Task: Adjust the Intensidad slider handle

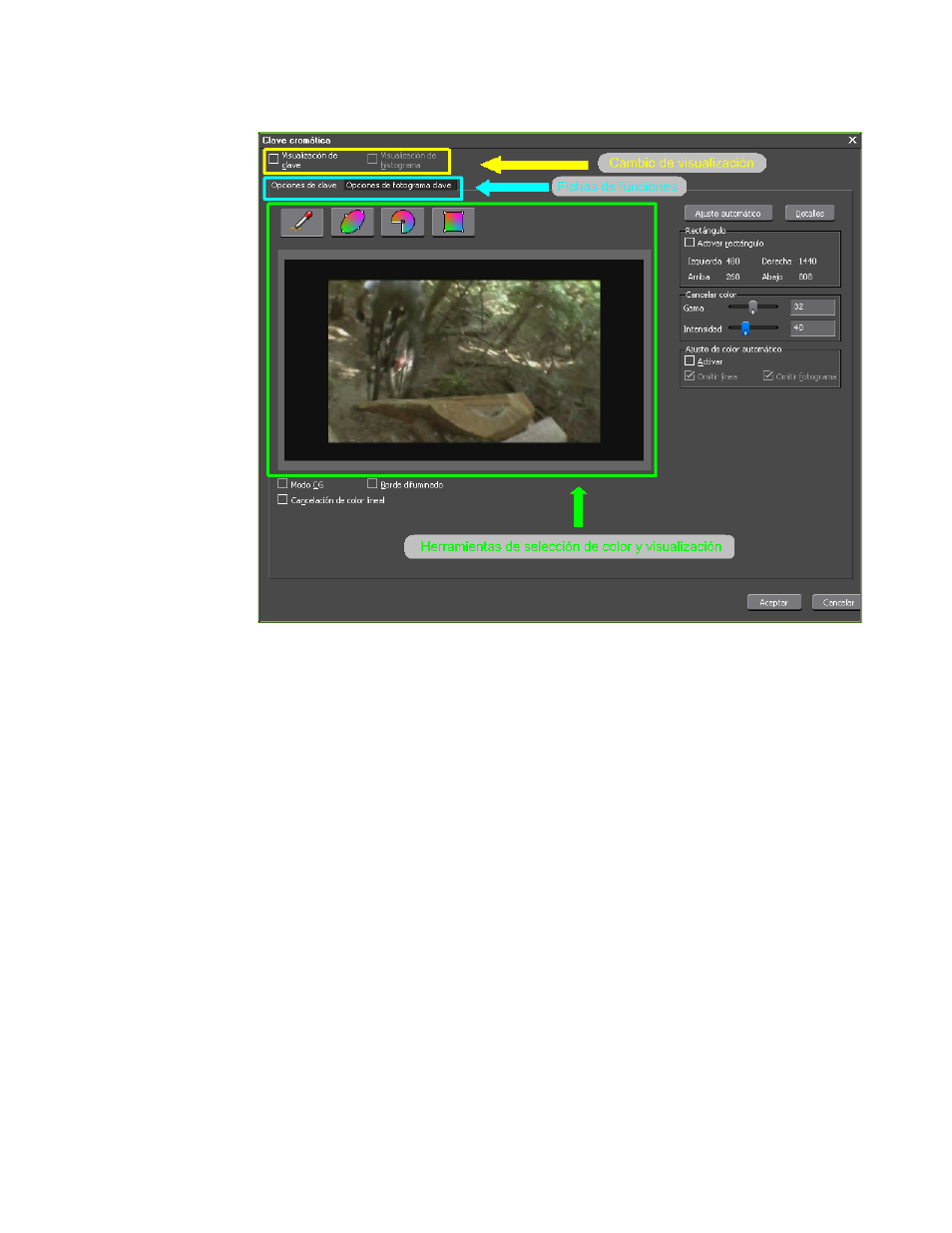Action: [x=745, y=327]
